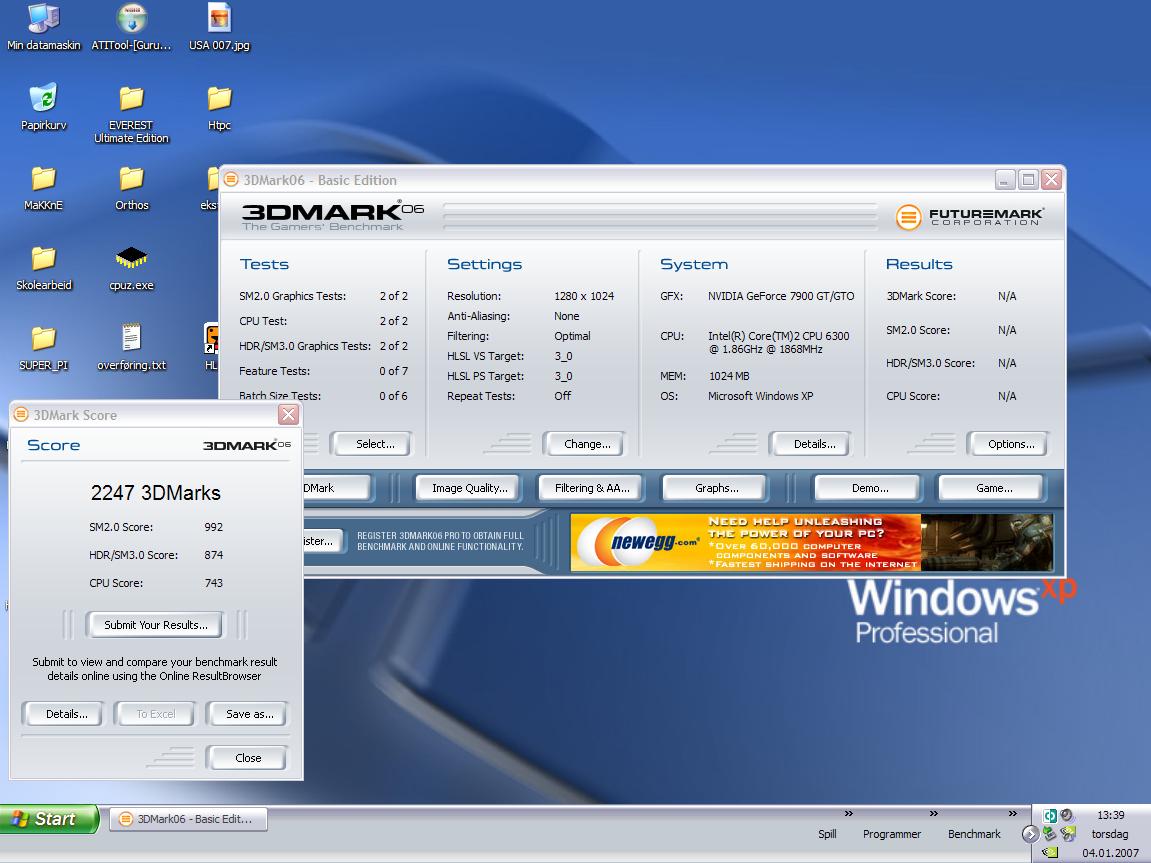Click the Spill toolbar label
Screen dimensions: 1151x863
(827, 834)
